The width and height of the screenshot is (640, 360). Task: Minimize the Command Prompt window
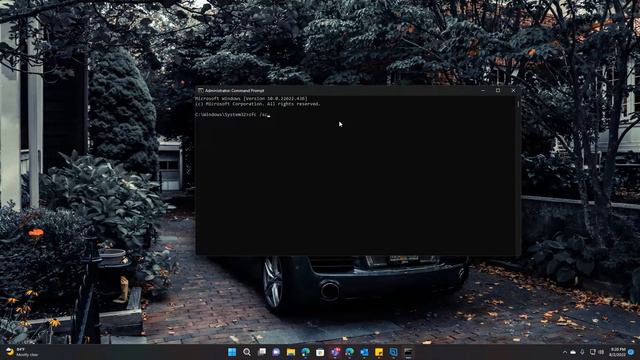[x=483, y=91]
